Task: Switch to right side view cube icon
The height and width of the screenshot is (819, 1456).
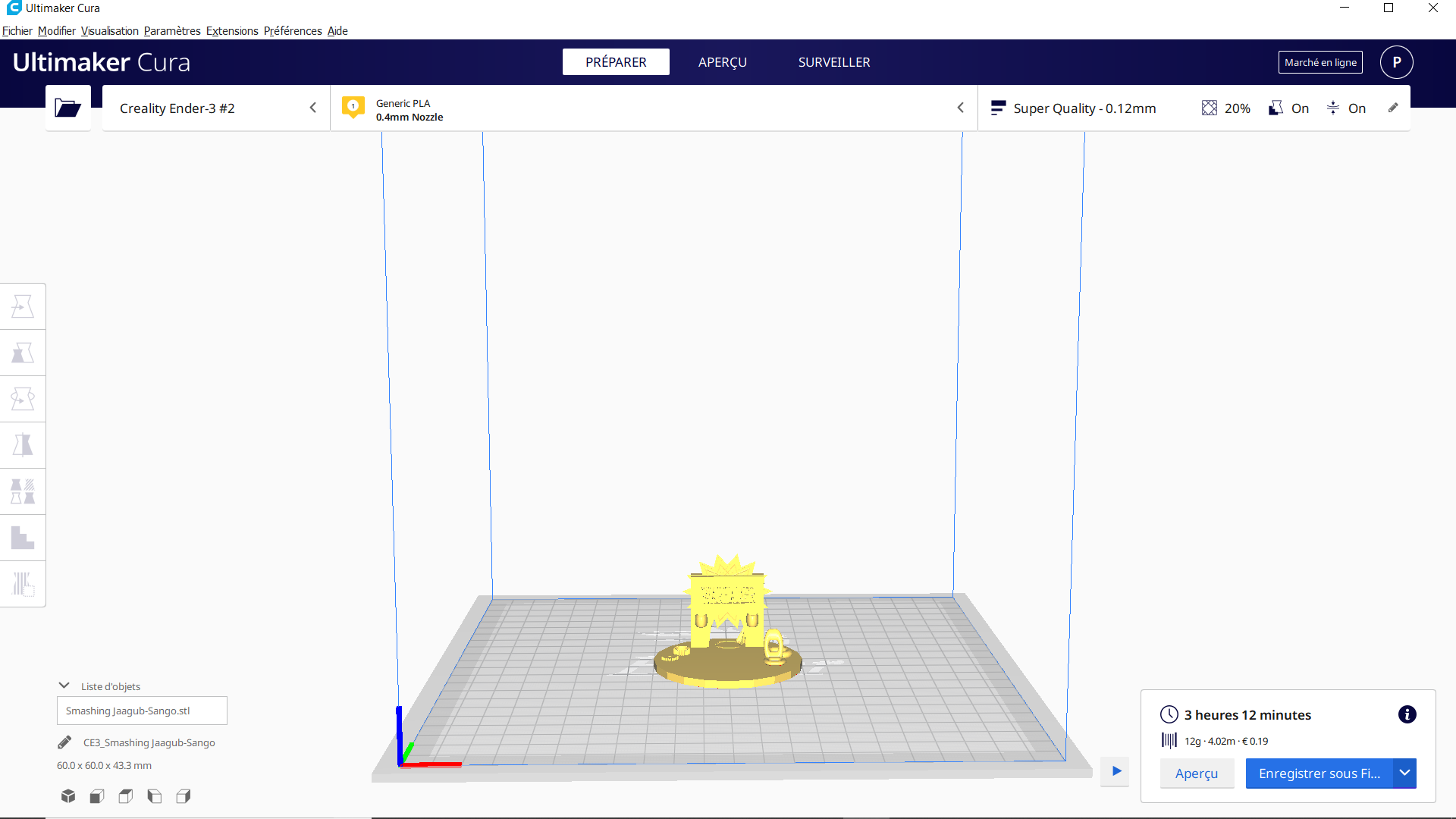Action: [x=184, y=795]
